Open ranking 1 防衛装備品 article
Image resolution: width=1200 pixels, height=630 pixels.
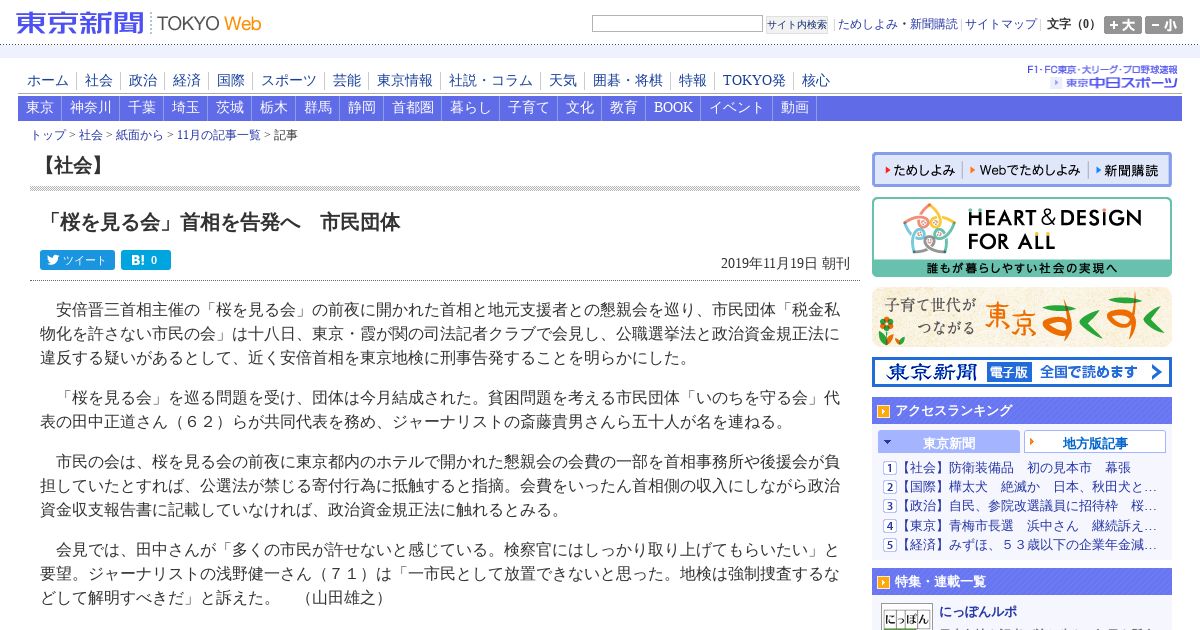click(1015, 468)
